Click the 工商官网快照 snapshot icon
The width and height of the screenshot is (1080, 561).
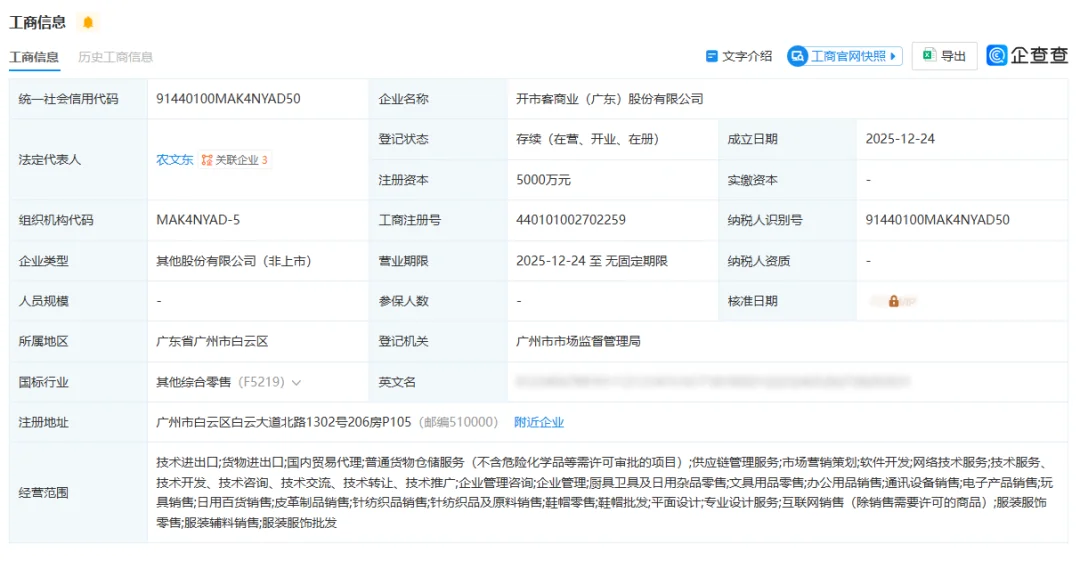(798, 57)
